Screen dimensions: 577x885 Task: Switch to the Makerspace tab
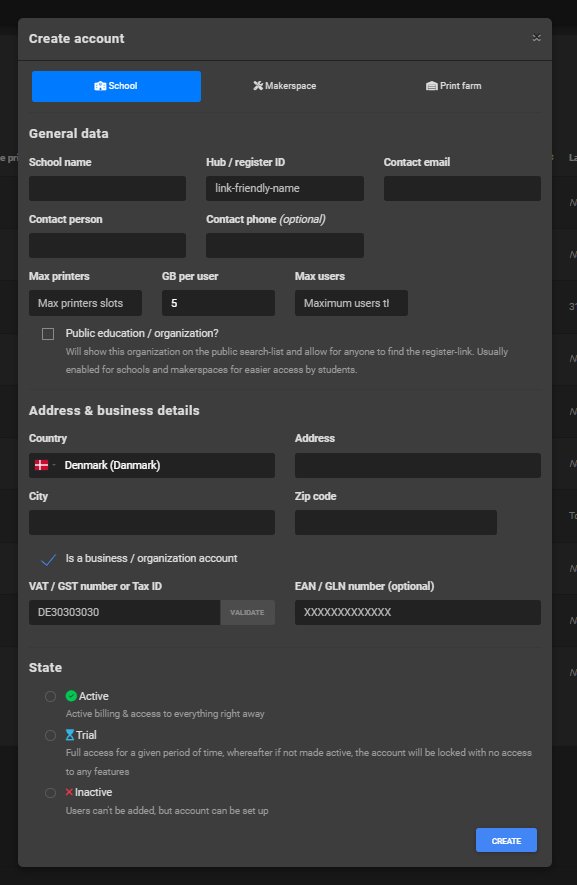tap(285, 86)
